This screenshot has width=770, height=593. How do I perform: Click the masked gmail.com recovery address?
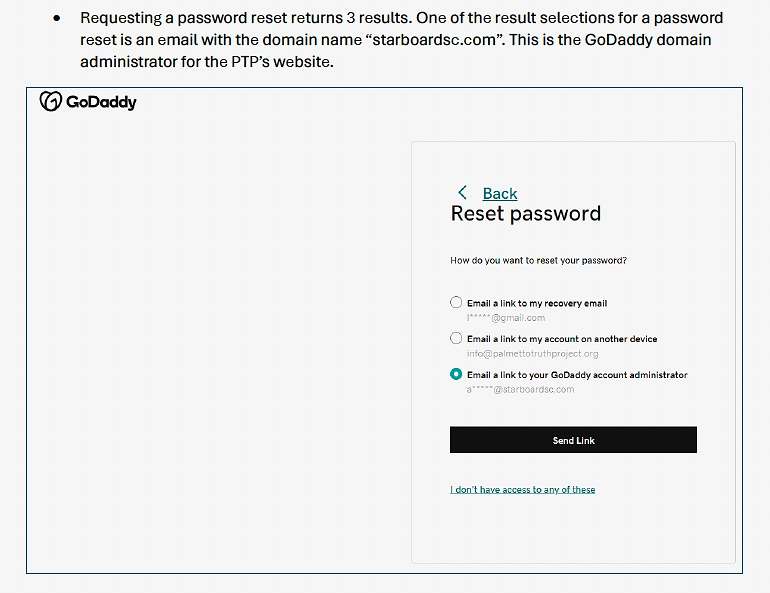point(506,318)
